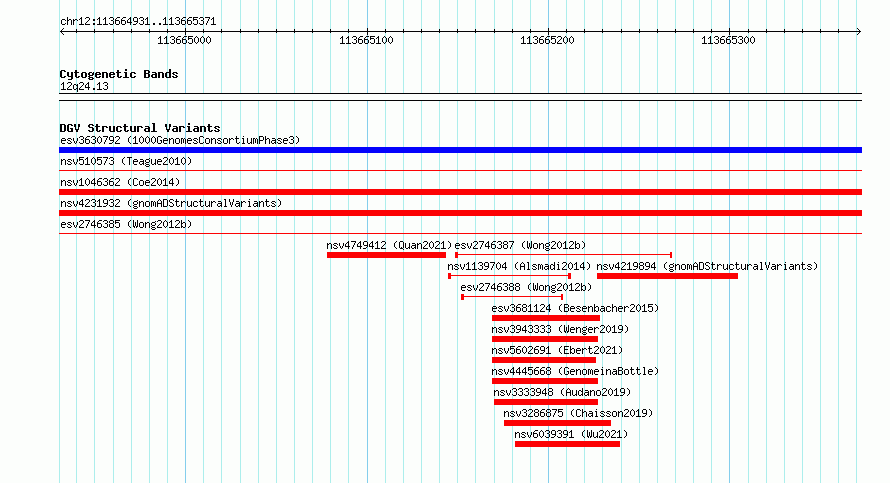
Task: Select nsv510573 (Teague2010) label
Action: pos(126,161)
